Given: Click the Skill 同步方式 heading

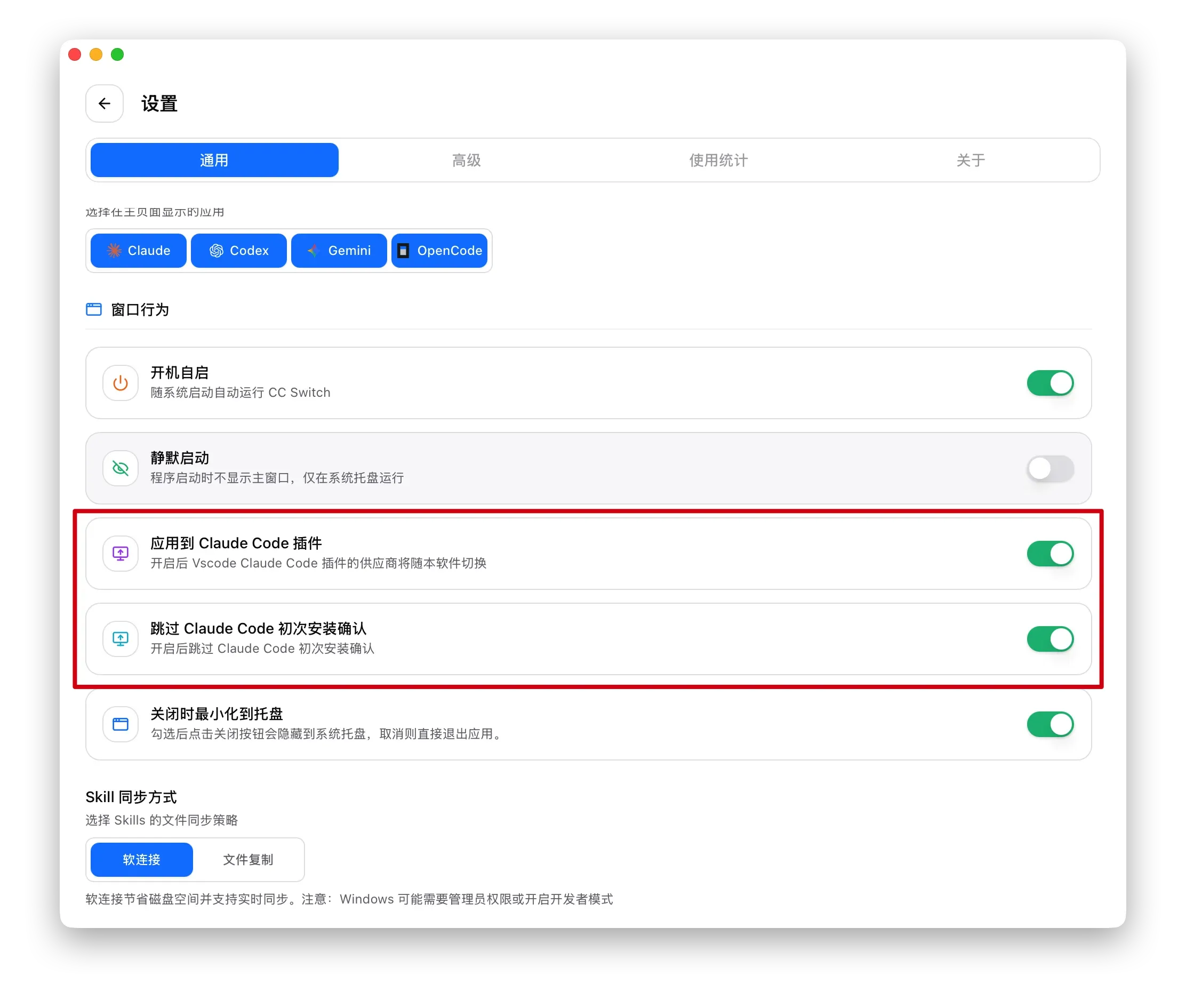Looking at the screenshot, I should click(131, 797).
